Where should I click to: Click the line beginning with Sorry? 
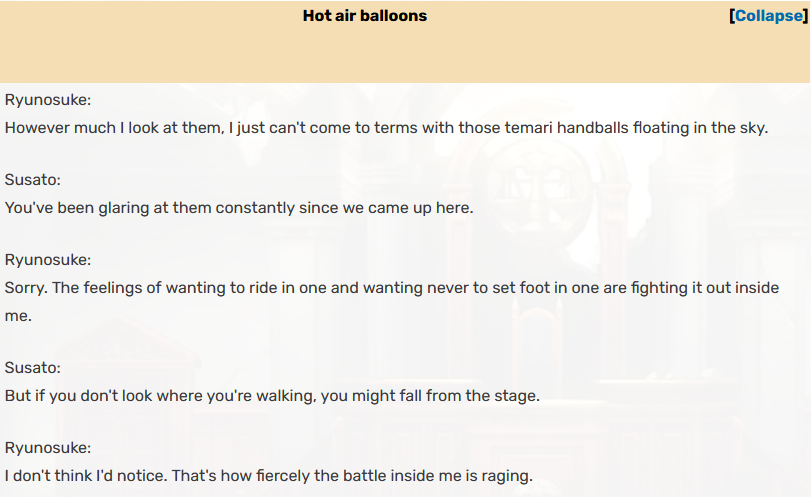[x=392, y=288]
